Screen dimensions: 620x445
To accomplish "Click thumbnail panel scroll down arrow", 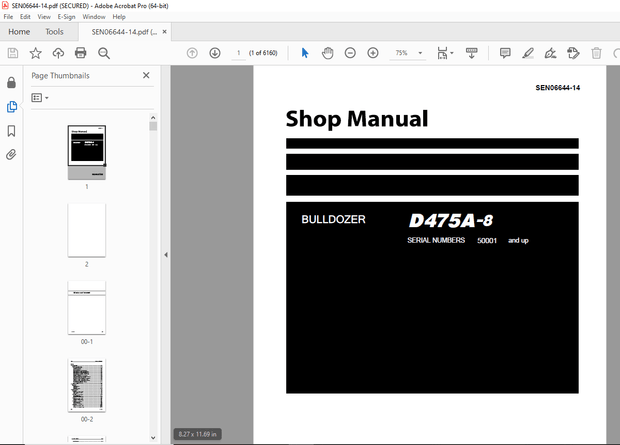I will click(153, 438).
